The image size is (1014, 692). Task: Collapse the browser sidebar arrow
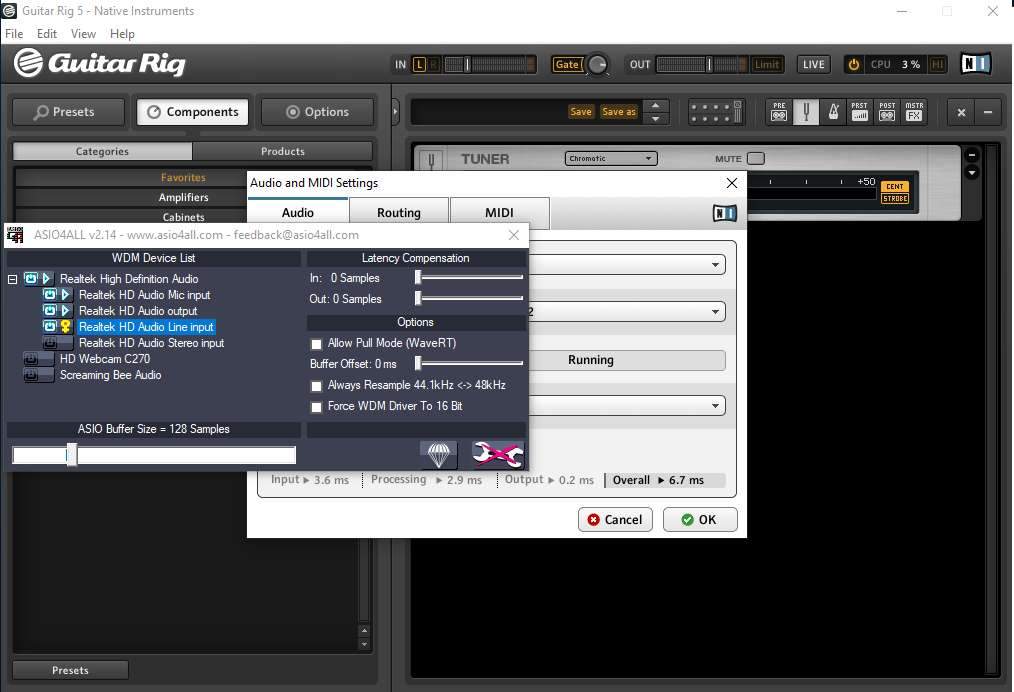click(395, 112)
